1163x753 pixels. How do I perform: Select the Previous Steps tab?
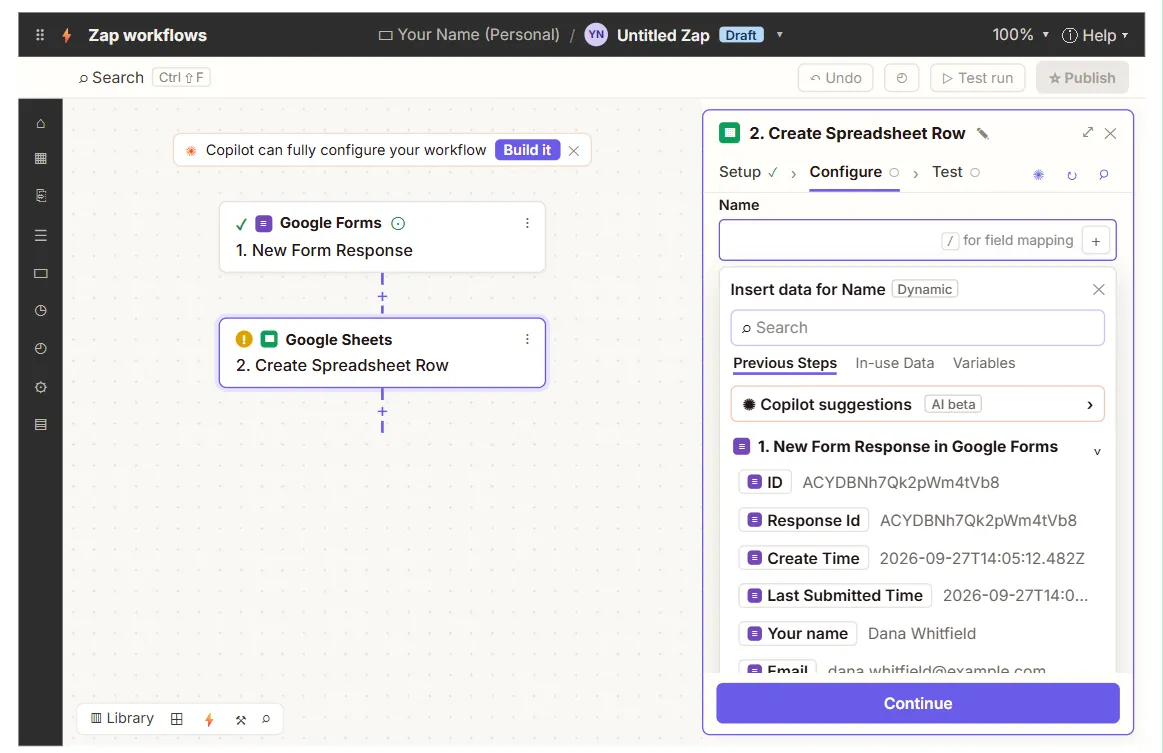785,363
